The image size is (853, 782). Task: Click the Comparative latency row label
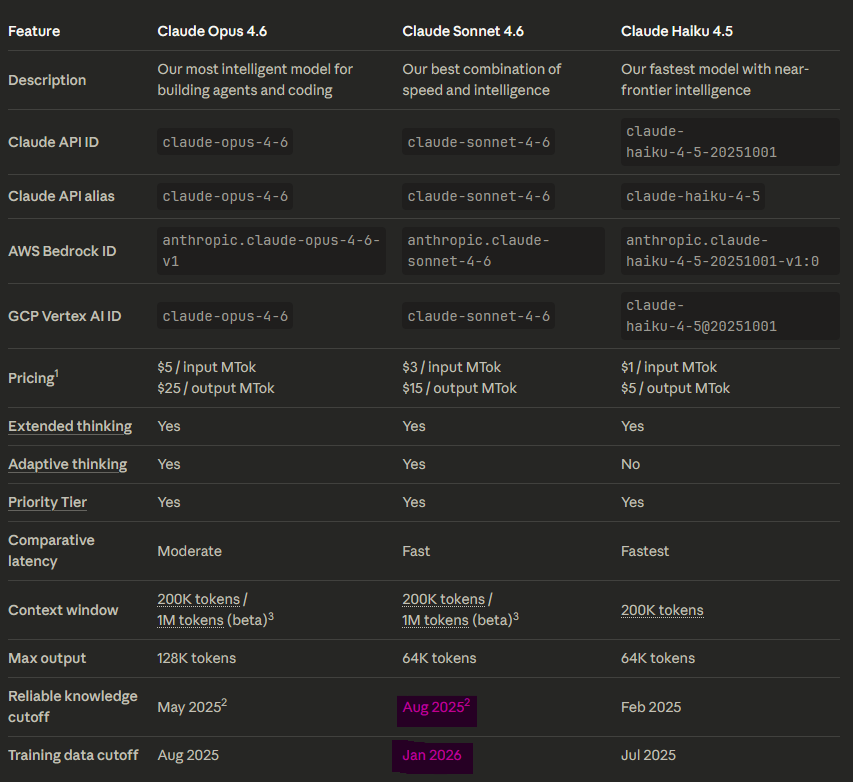pos(51,551)
